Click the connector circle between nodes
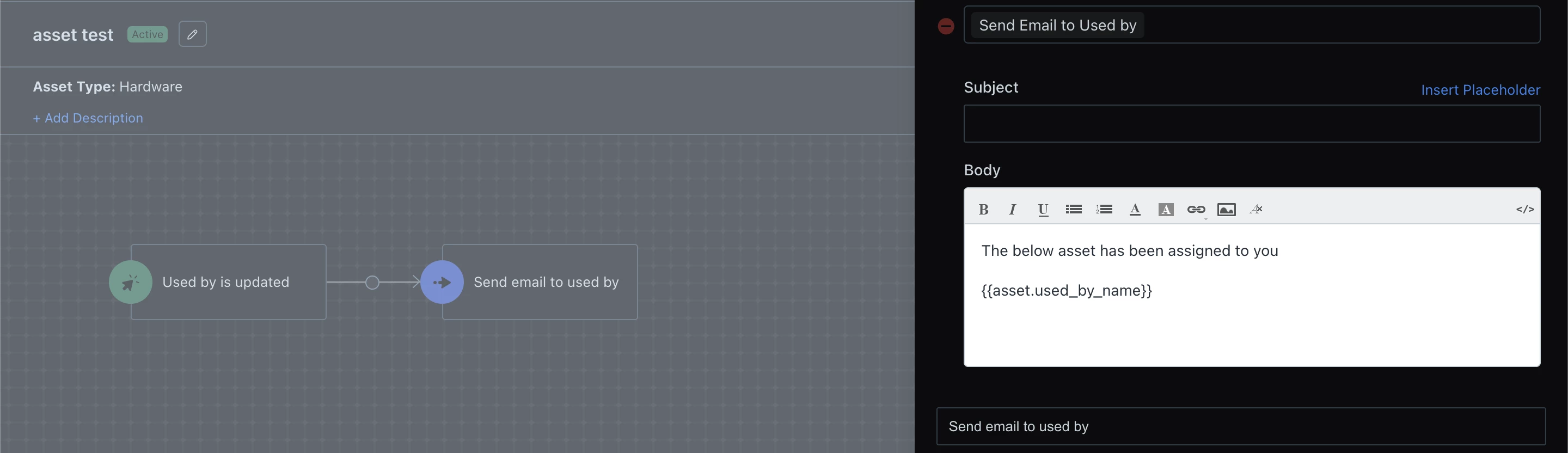 [x=372, y=283]
